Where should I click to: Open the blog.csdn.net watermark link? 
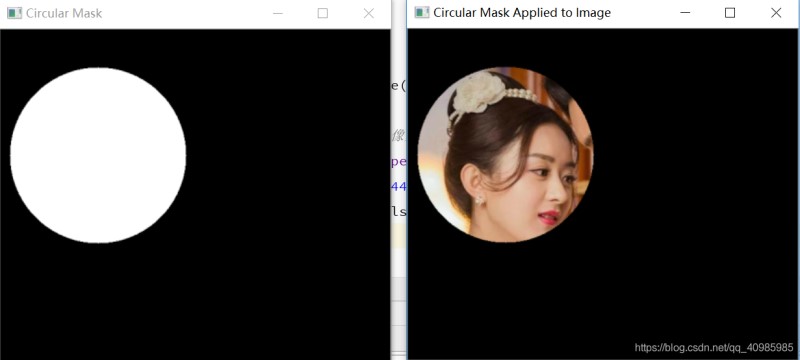pos(714,348)
